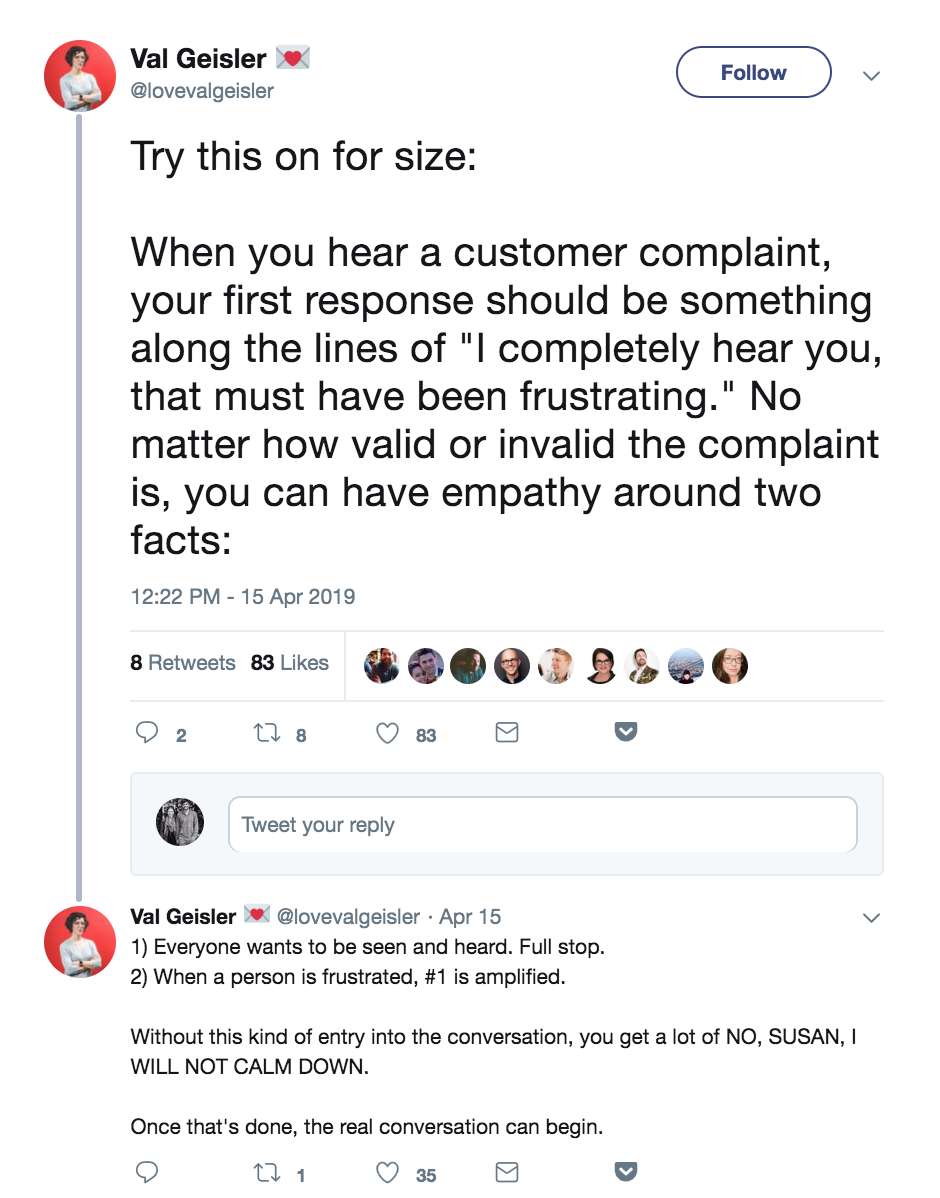
Task: Save second thread tweet to Pocket
Action: (626, 1172)
